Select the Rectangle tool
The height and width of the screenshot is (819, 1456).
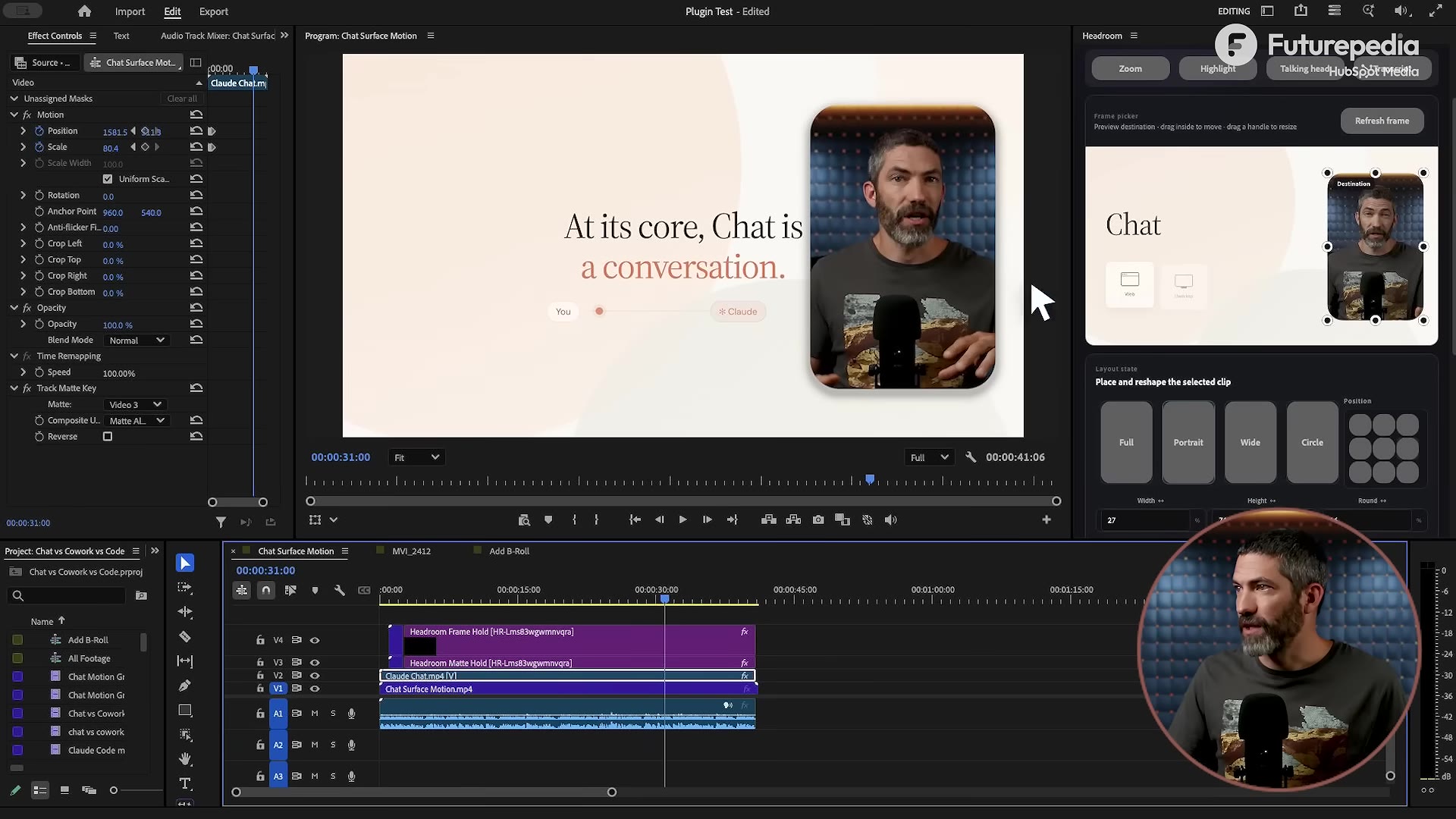coord(185,711)
